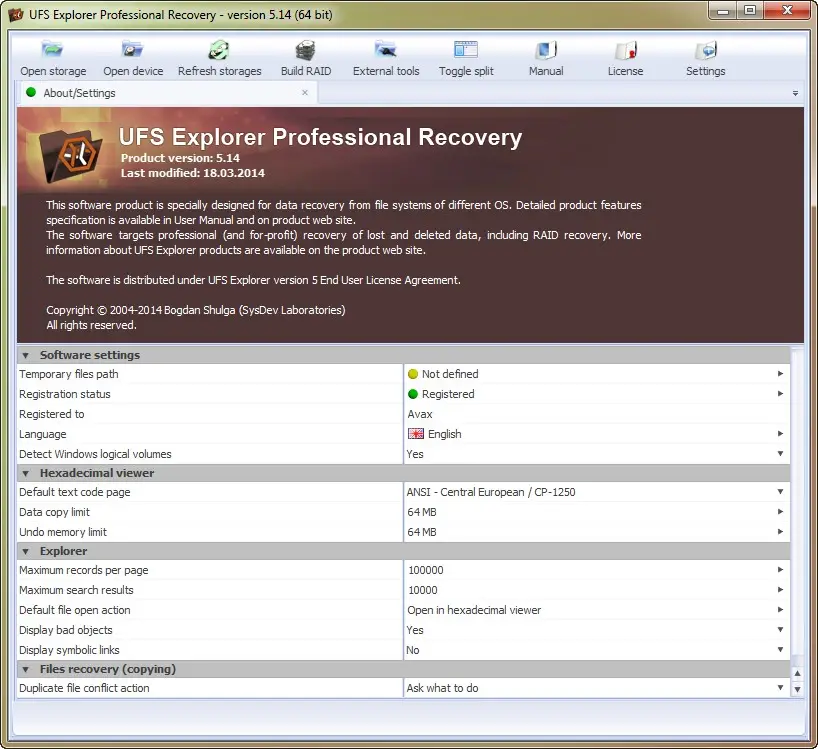Viewport: 818px width, 749px height.
Task: Click the settings list scroll up arrow
Action: [797, 673]
